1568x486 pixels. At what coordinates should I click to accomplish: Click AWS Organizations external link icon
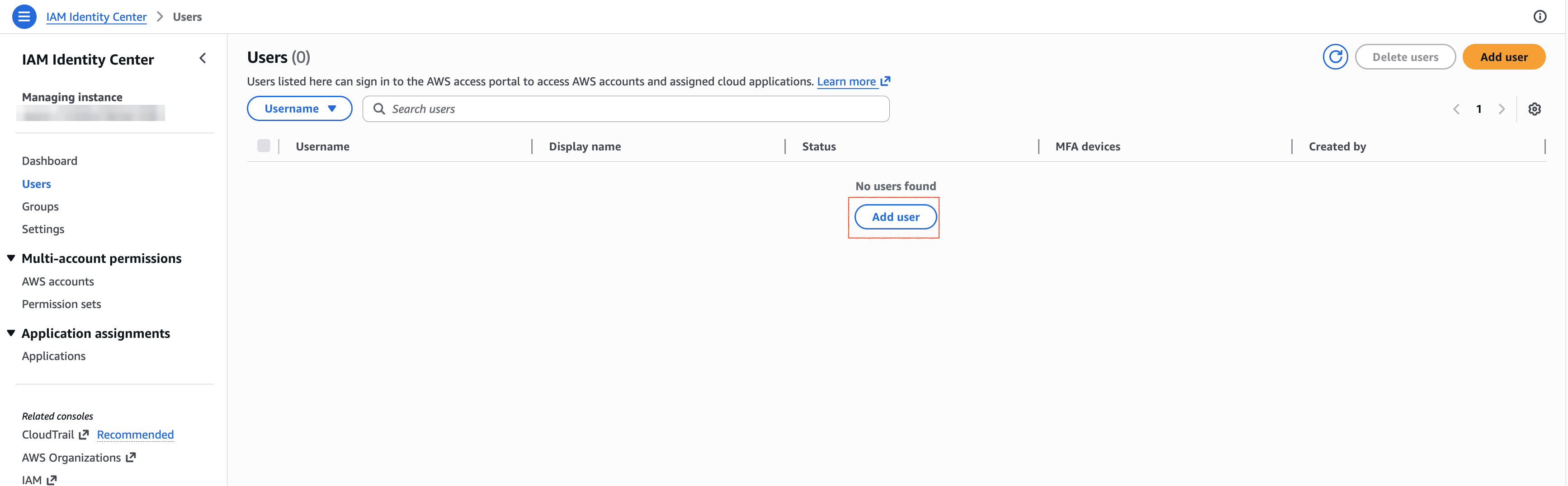(x=131, y=458)
